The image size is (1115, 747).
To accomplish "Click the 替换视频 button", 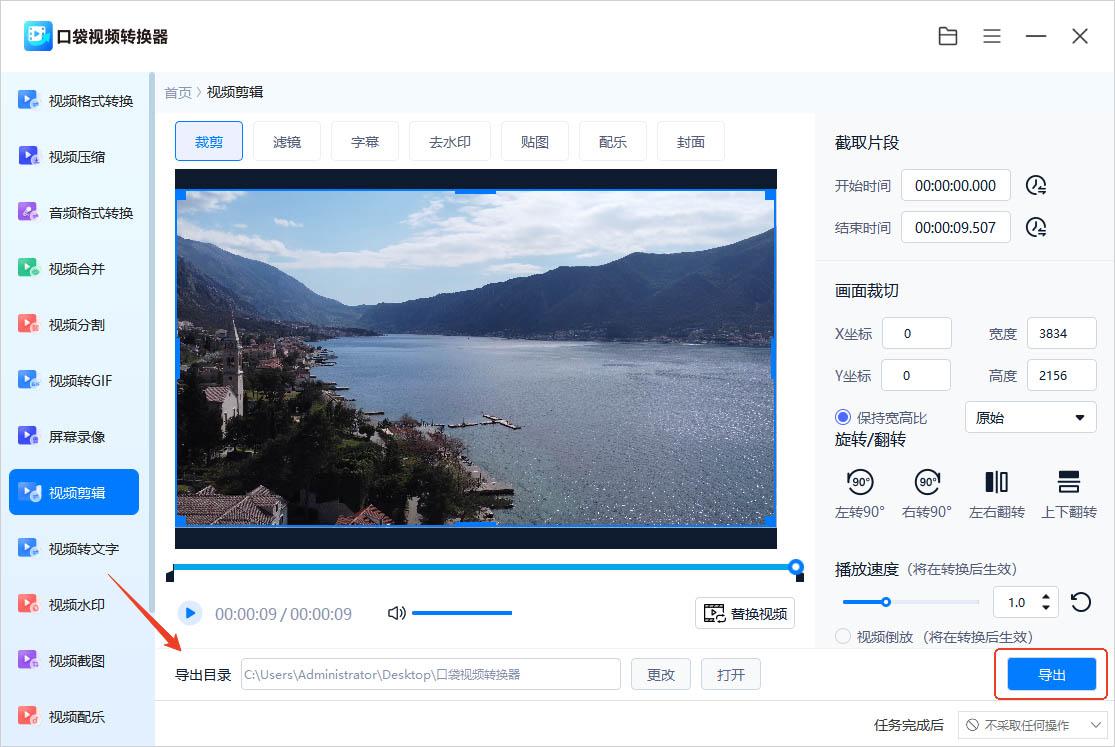I will 745,613.
